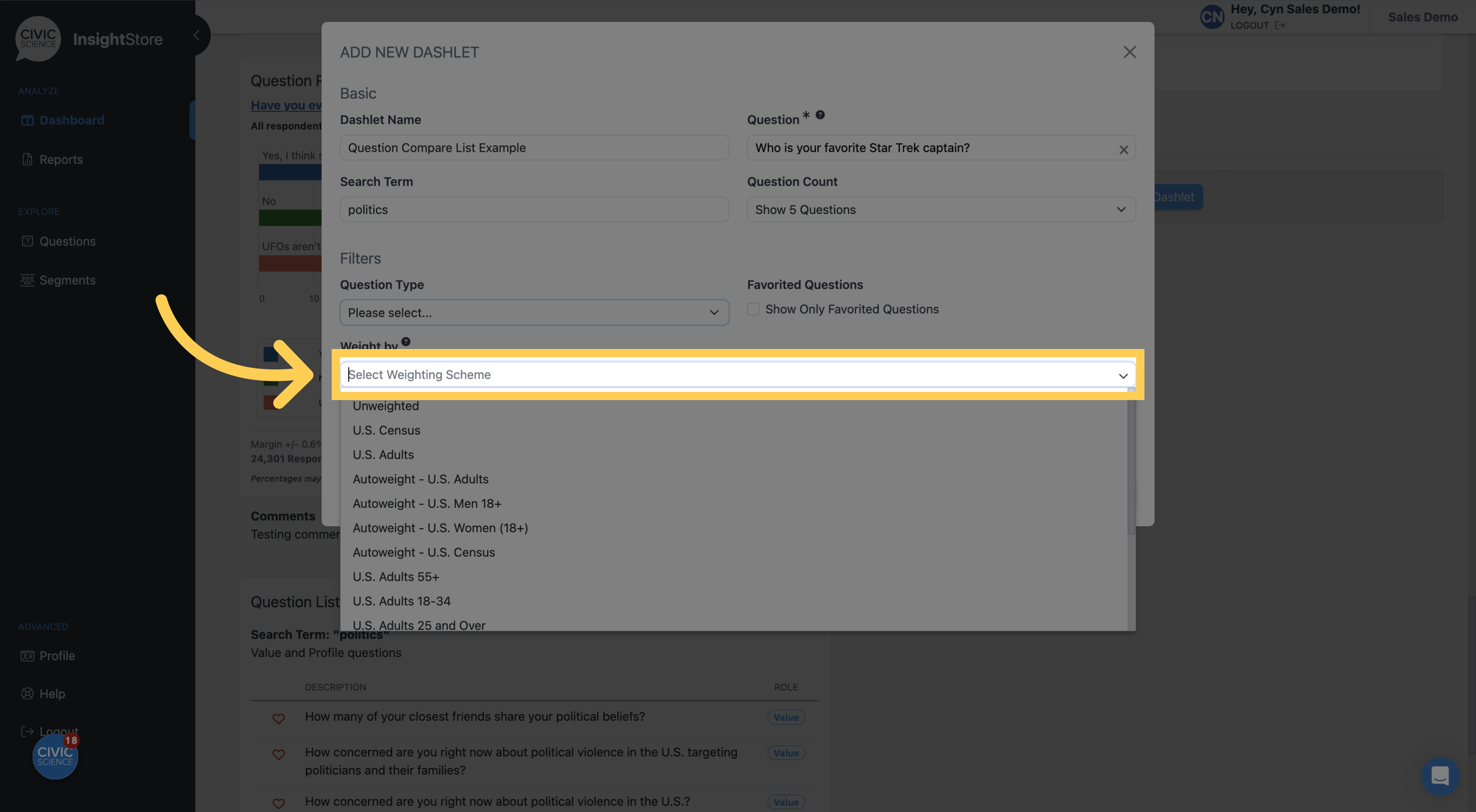
Task: Expand the Question Type dropdown
Action: (x=534, y=312)
